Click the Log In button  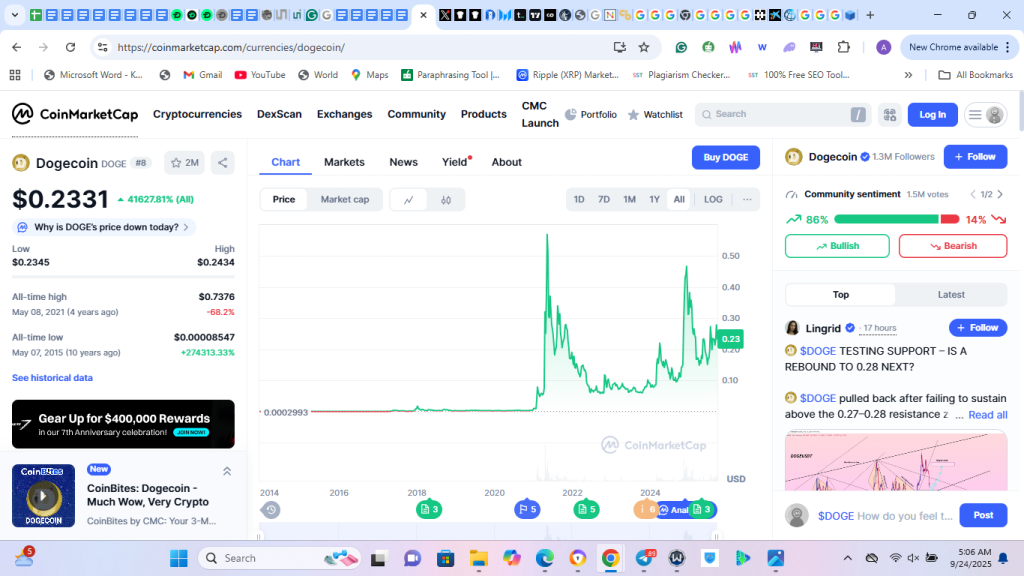coord(933,115)
